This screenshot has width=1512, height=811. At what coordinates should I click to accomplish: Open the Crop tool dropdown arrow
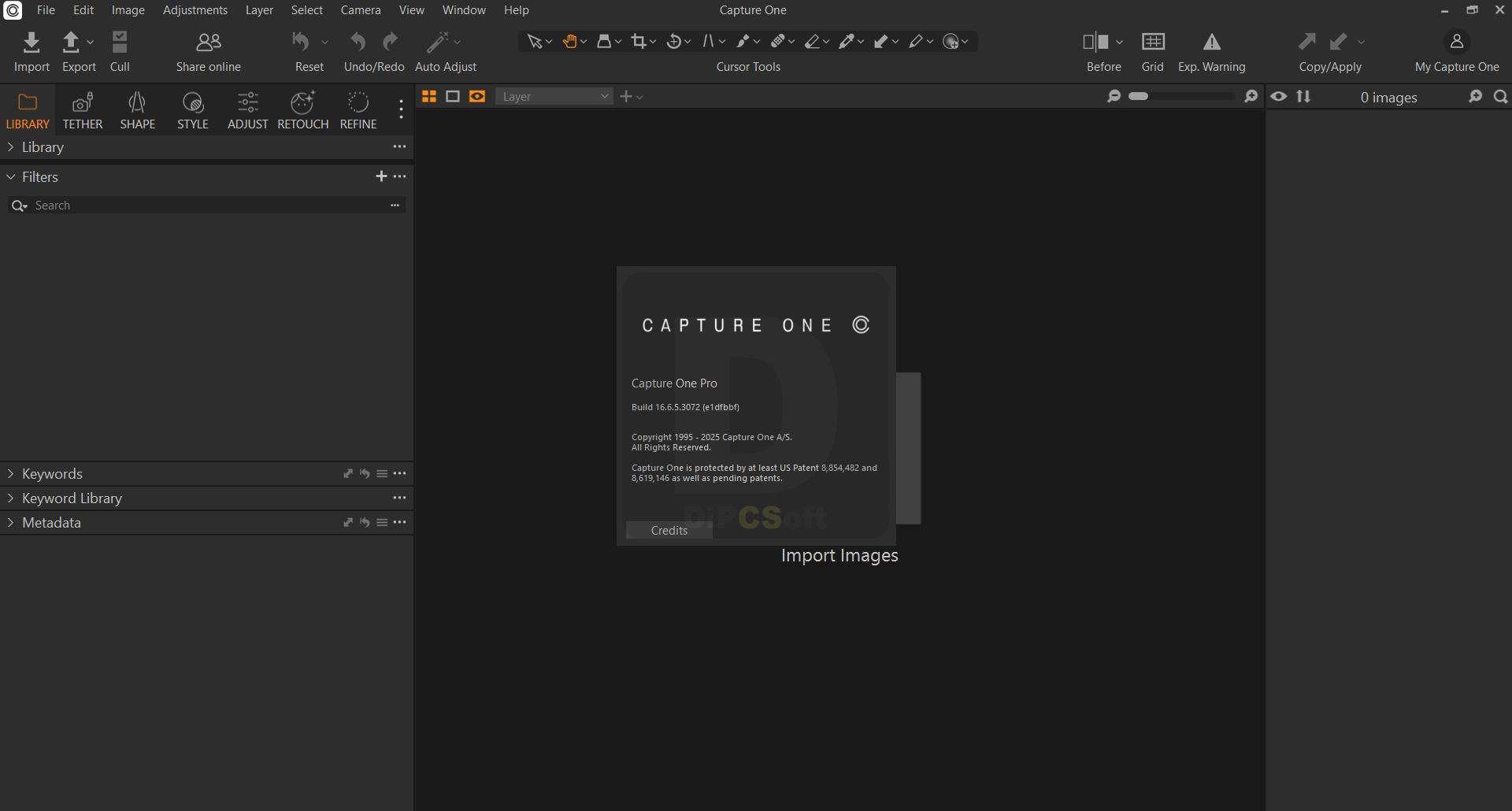coord(653,42)
